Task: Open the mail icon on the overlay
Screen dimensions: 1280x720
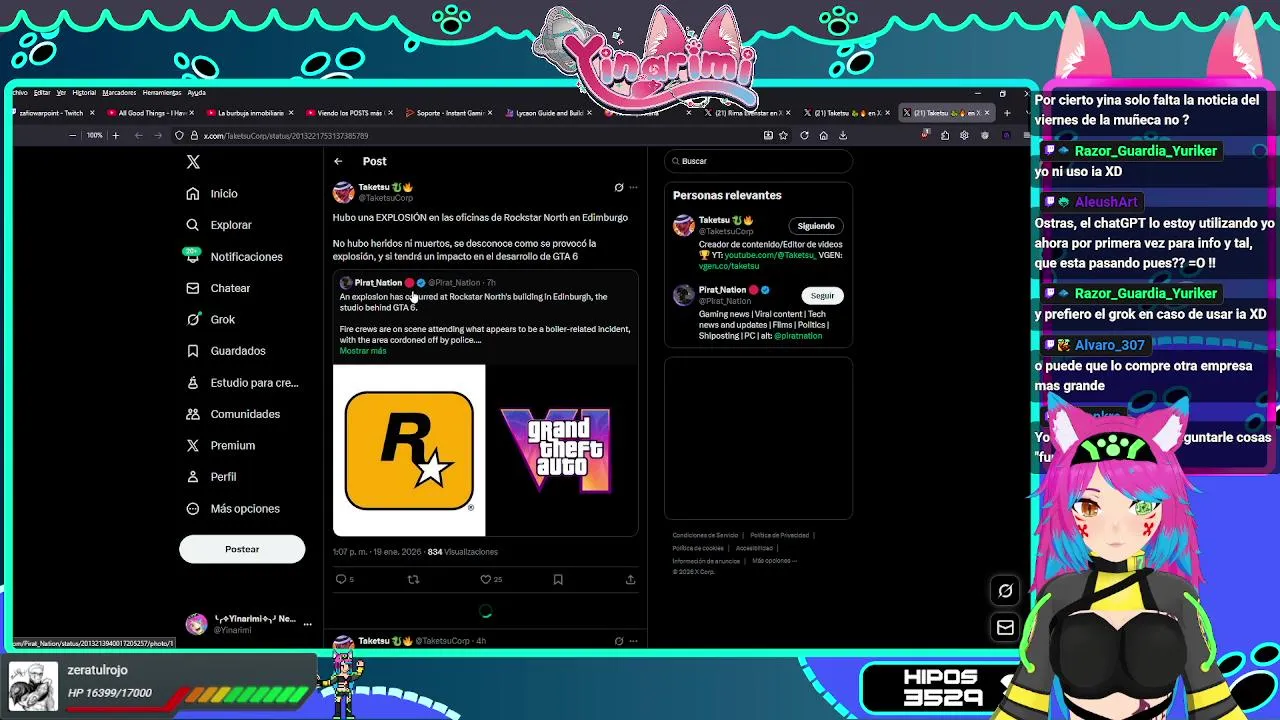Action: (x=1005, y=627)
